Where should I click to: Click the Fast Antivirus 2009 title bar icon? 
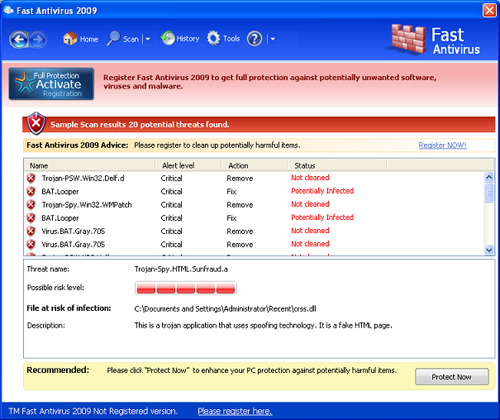tap(8, 10)
